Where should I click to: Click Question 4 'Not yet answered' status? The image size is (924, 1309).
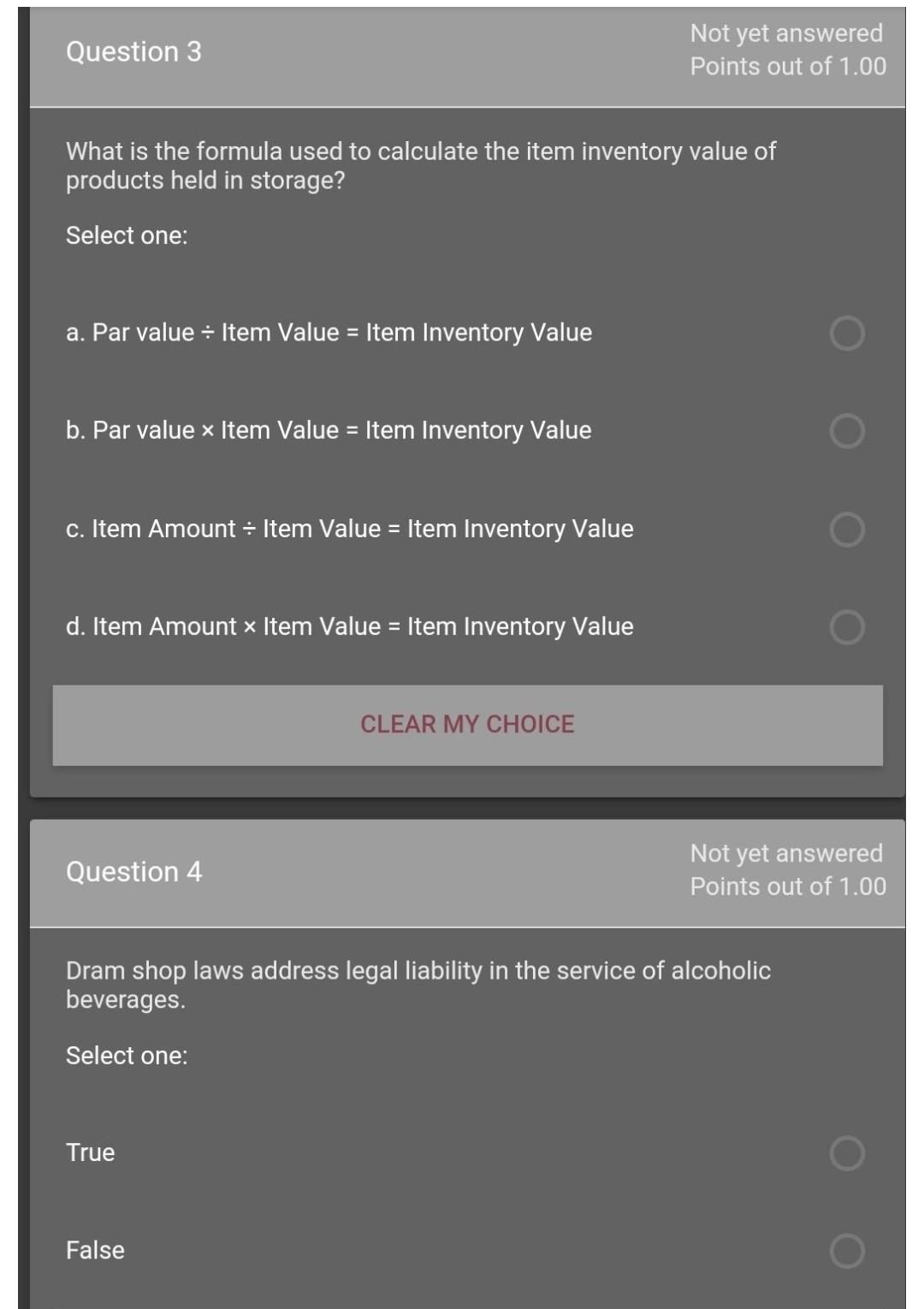[786, 854]
